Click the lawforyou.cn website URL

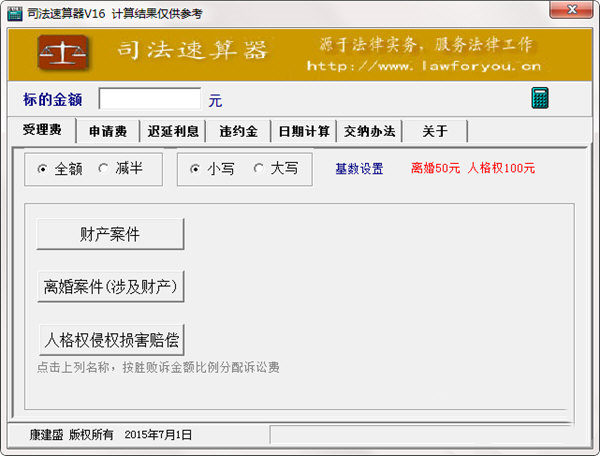[x=424, y=66]
